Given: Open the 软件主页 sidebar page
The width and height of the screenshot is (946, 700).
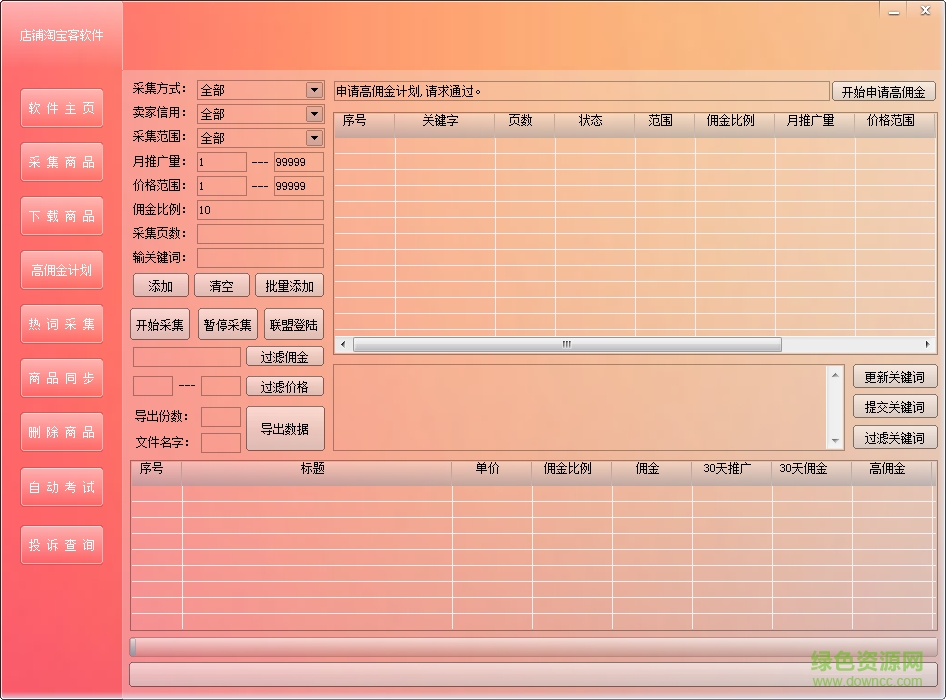Looking at the screenshot, I should pos(61,107).
